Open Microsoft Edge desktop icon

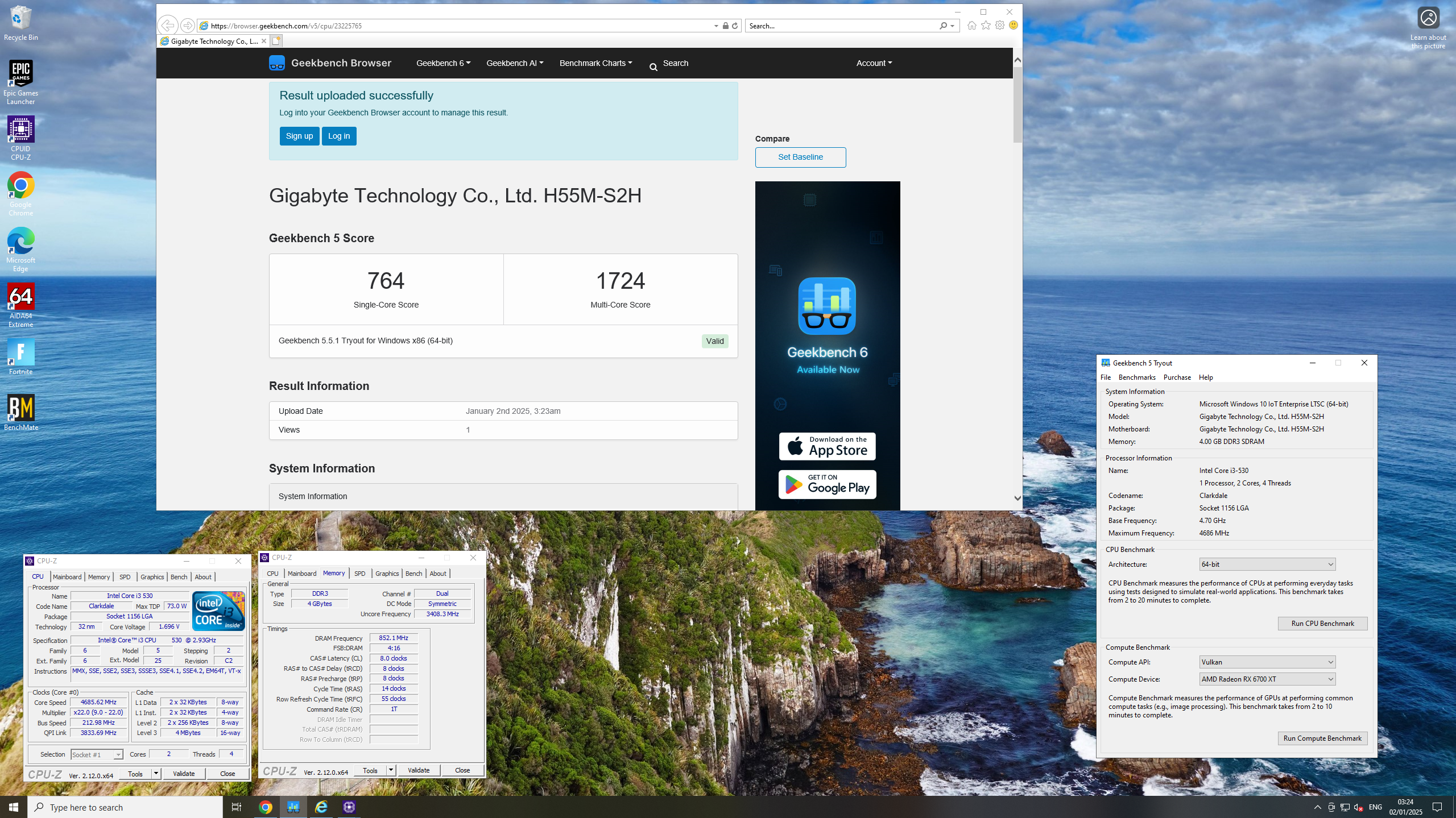20,250
